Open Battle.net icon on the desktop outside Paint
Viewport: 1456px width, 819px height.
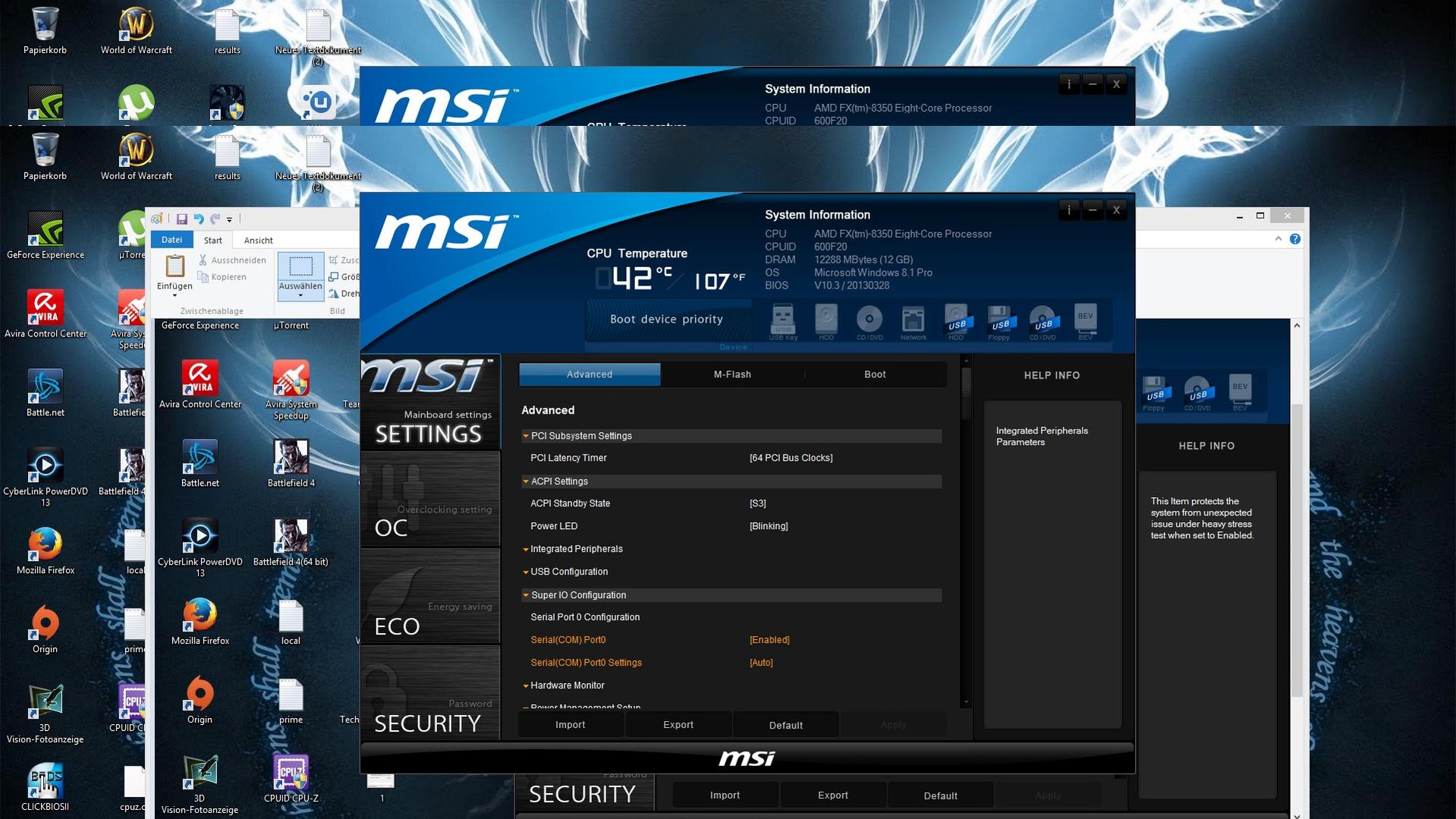[x=46, y=392]
